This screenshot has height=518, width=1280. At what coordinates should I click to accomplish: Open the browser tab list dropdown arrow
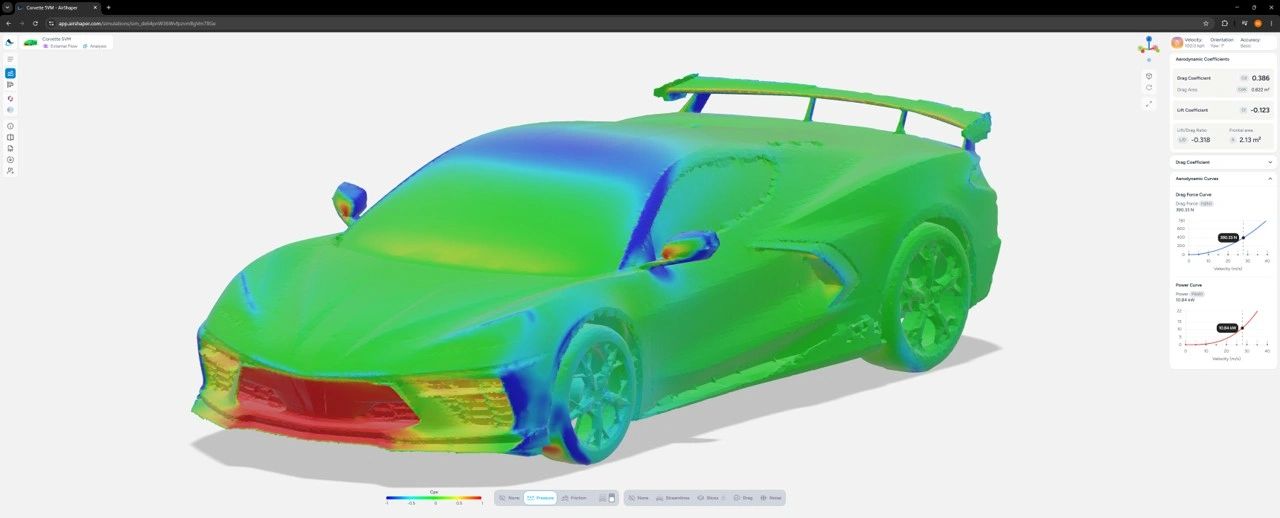coord(7,7)
